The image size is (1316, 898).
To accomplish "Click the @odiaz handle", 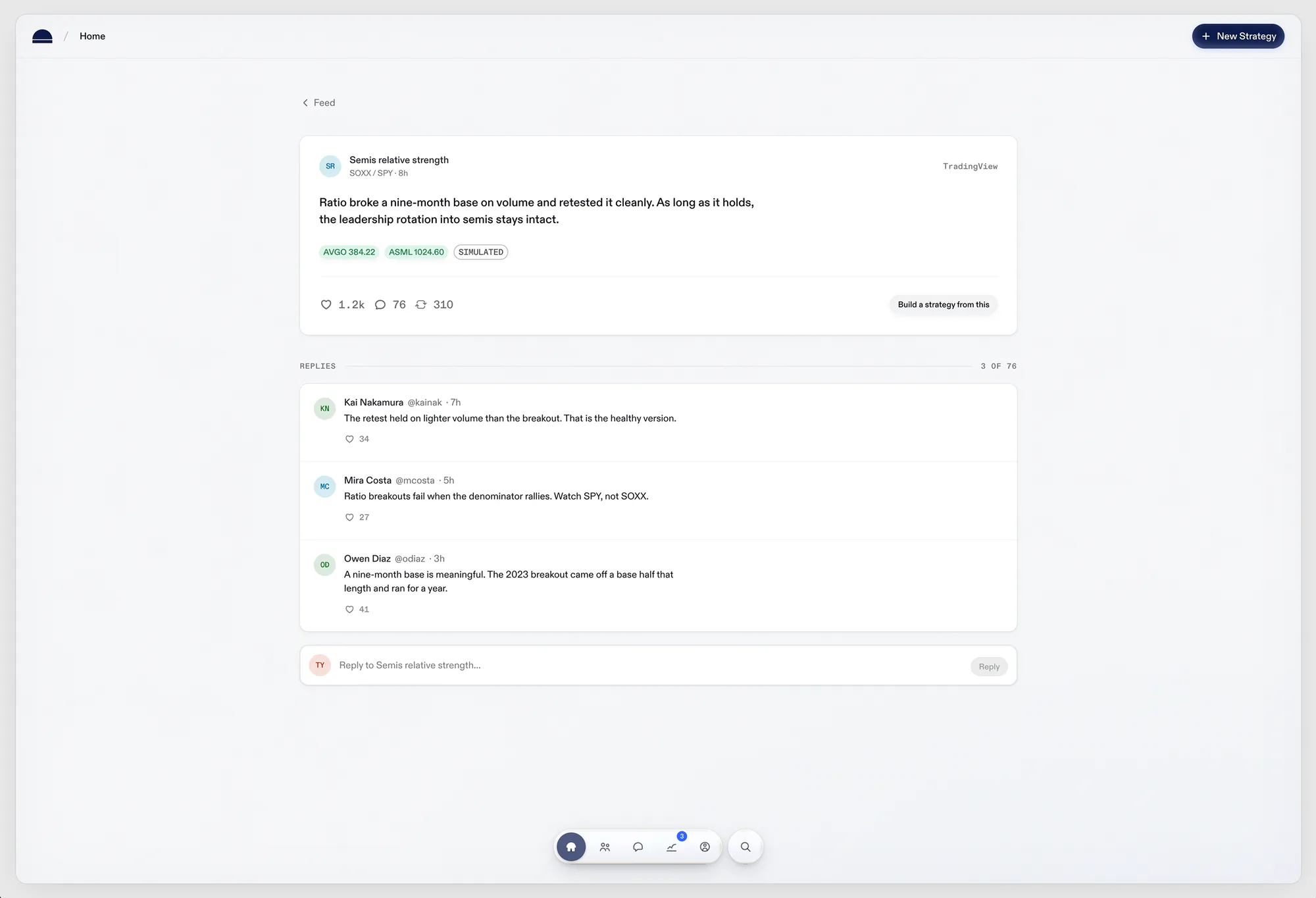I will [410, 559].
